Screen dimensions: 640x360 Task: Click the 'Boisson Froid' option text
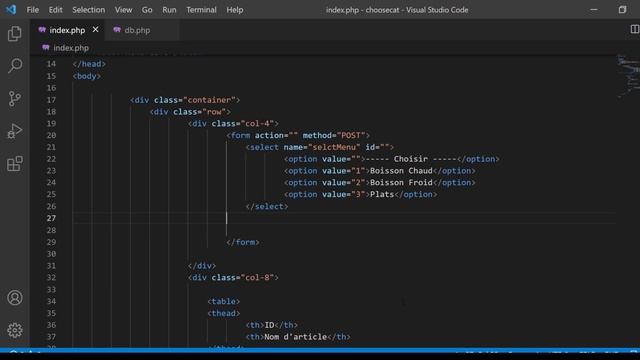(x=401, y=182)
